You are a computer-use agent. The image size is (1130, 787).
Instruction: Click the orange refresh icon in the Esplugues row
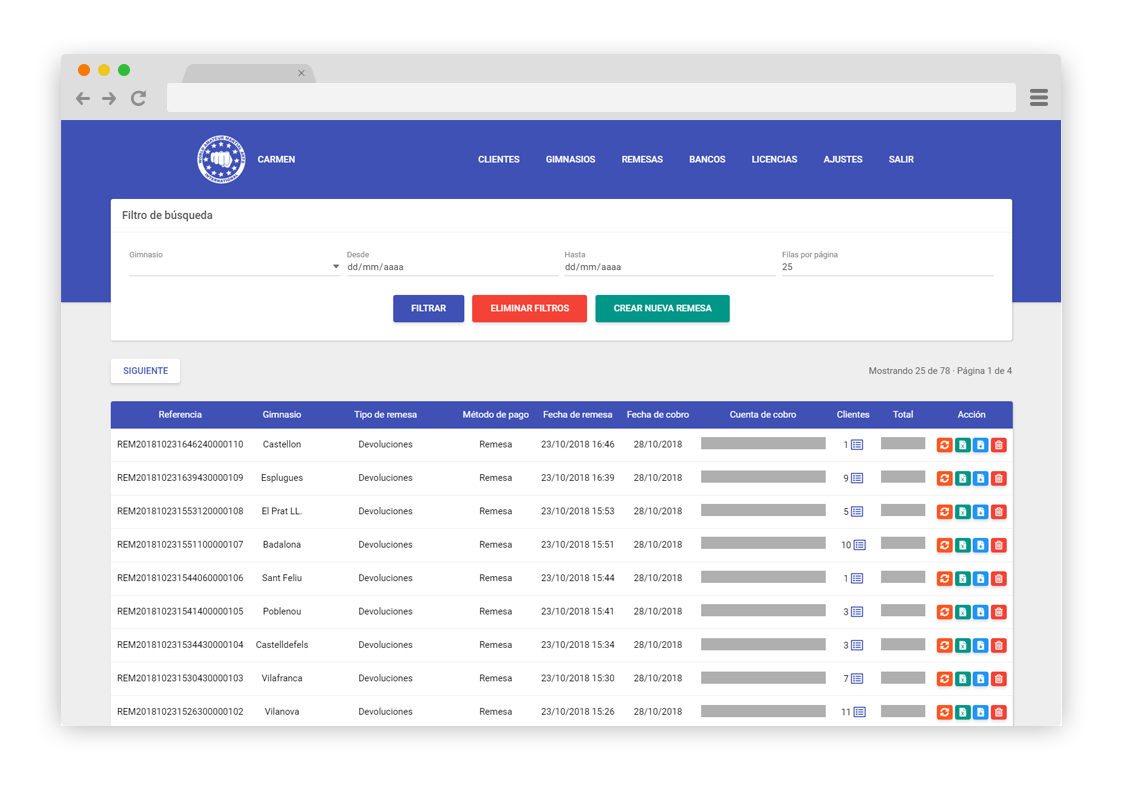pyautogui.click(x=944, y=478)
